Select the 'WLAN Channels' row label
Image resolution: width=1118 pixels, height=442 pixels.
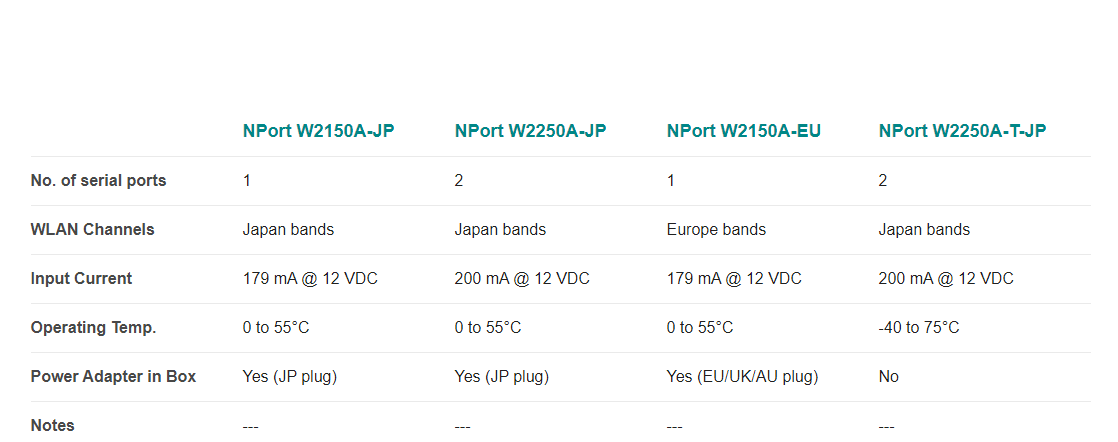(x=93, y=230)
